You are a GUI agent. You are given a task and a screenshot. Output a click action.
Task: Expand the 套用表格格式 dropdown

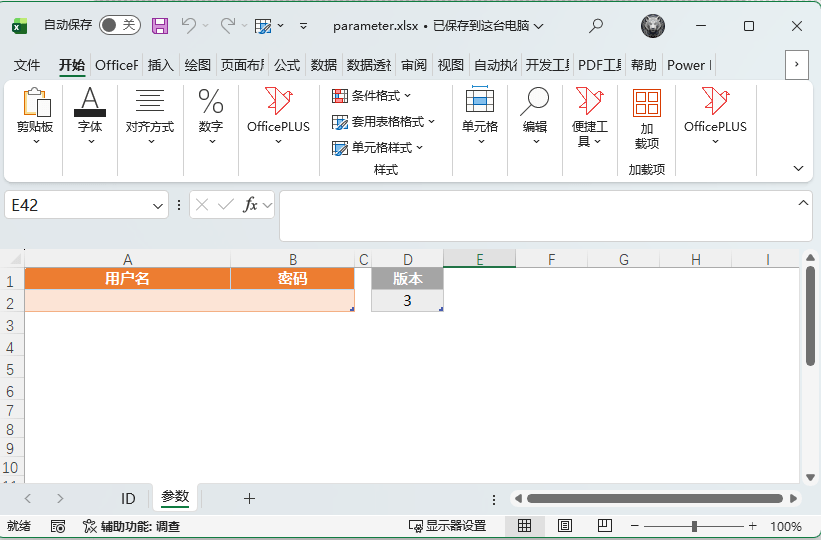pos(384,122)
